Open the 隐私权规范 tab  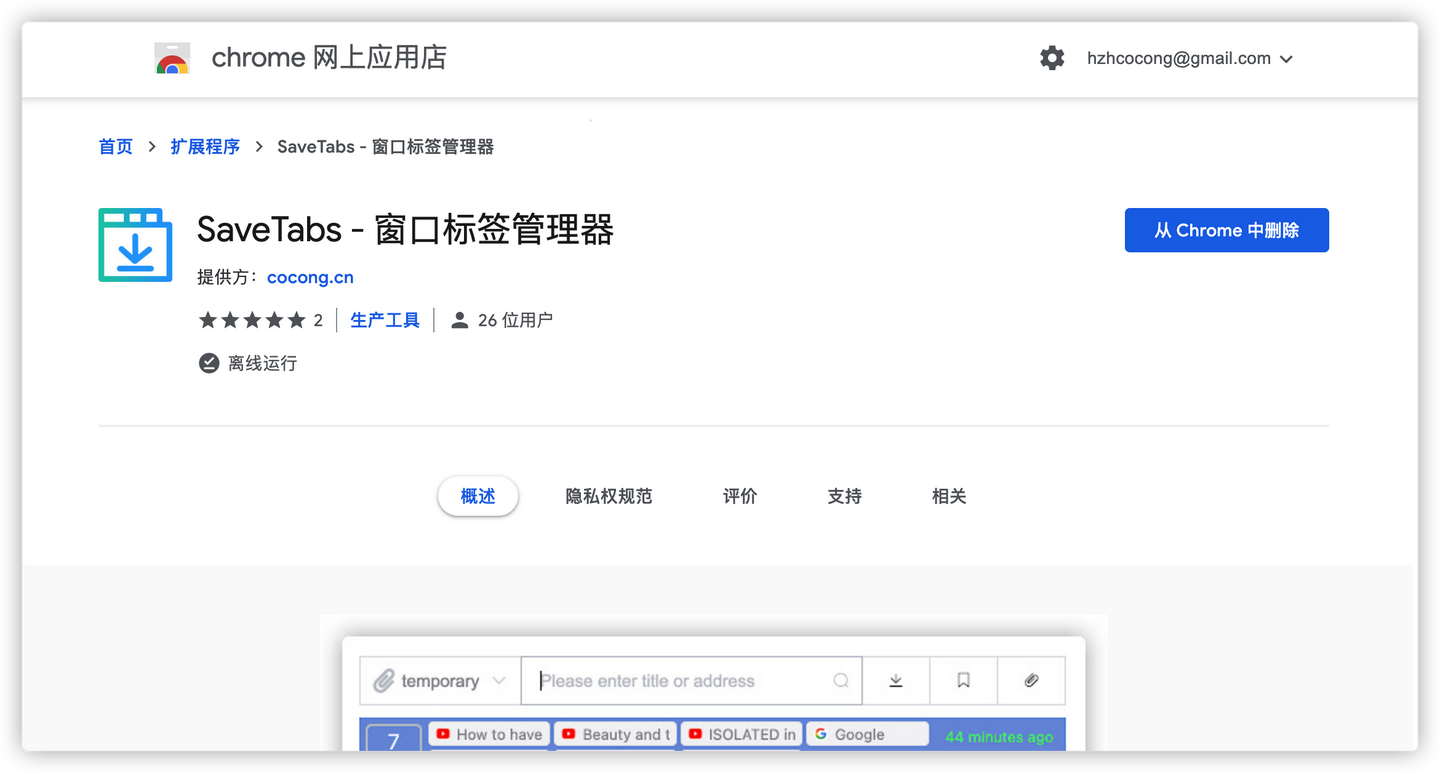click(x=608, y=495)
